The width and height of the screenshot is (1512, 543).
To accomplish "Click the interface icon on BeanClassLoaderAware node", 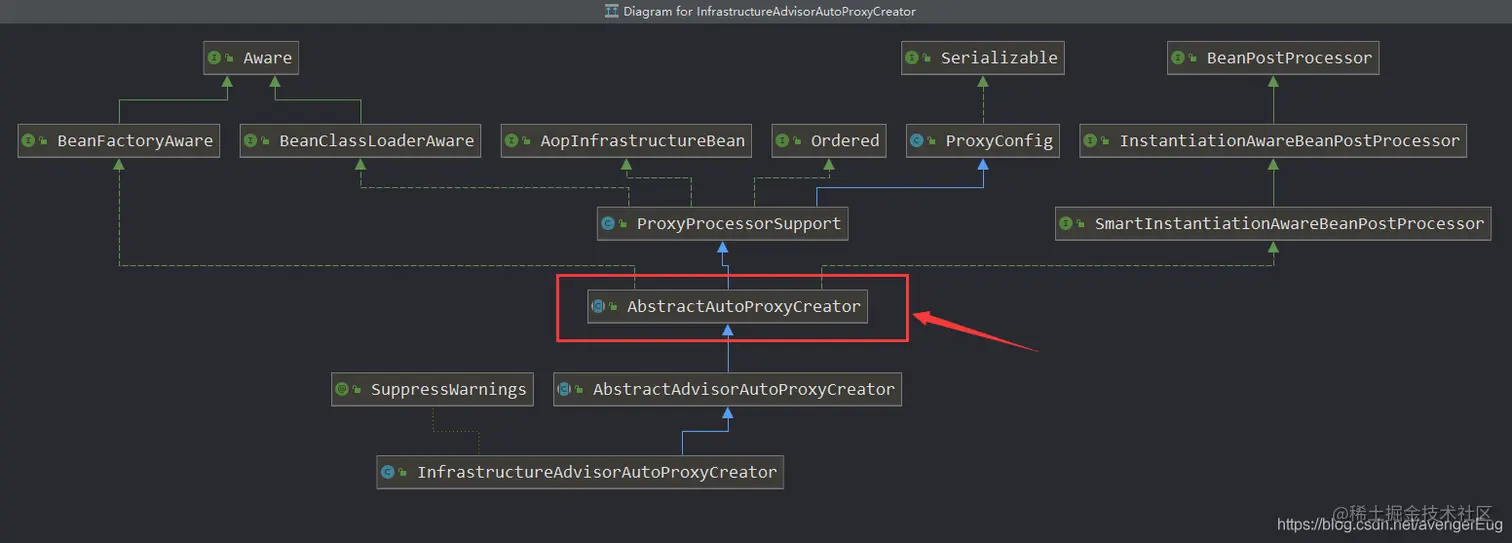I will coord(251,141).
